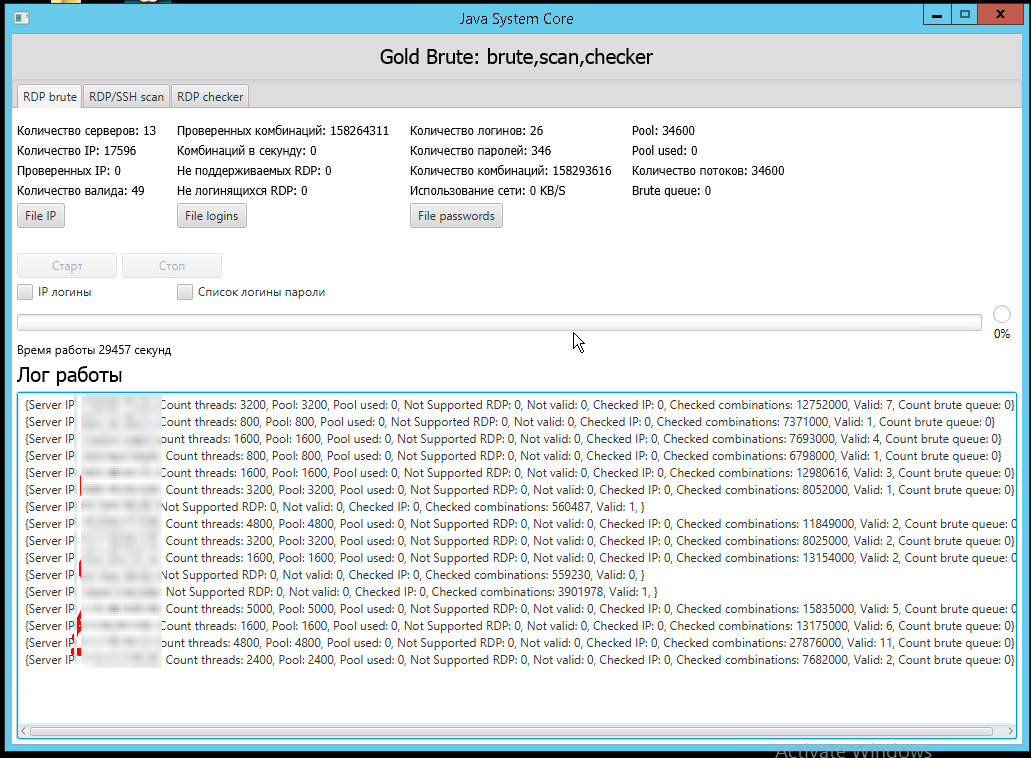Click the circular progress indicator above 0%
The width and height of the screenshot is (1031, 758).
[x=1001, y=314]
